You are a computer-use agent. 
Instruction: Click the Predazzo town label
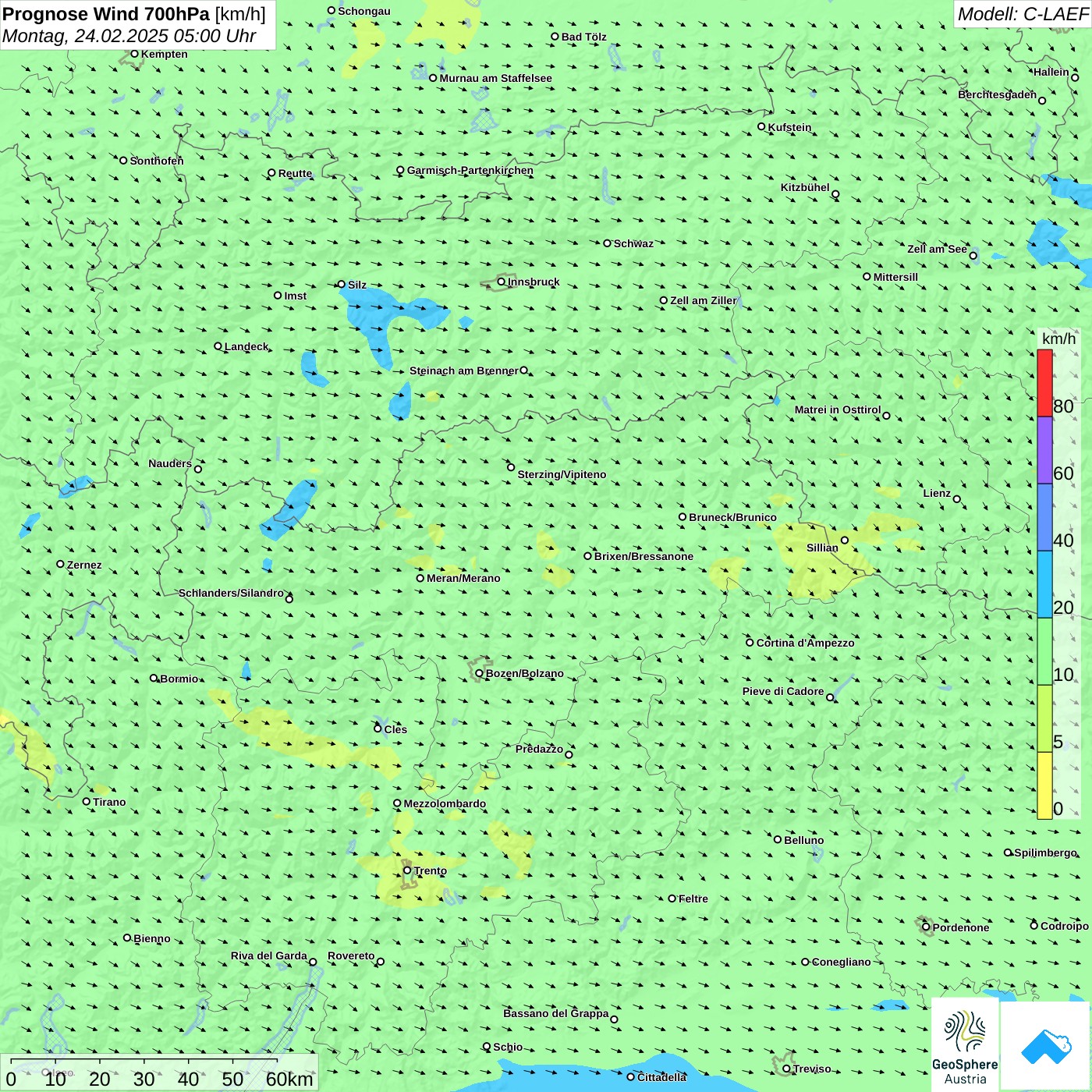(539, 749)
